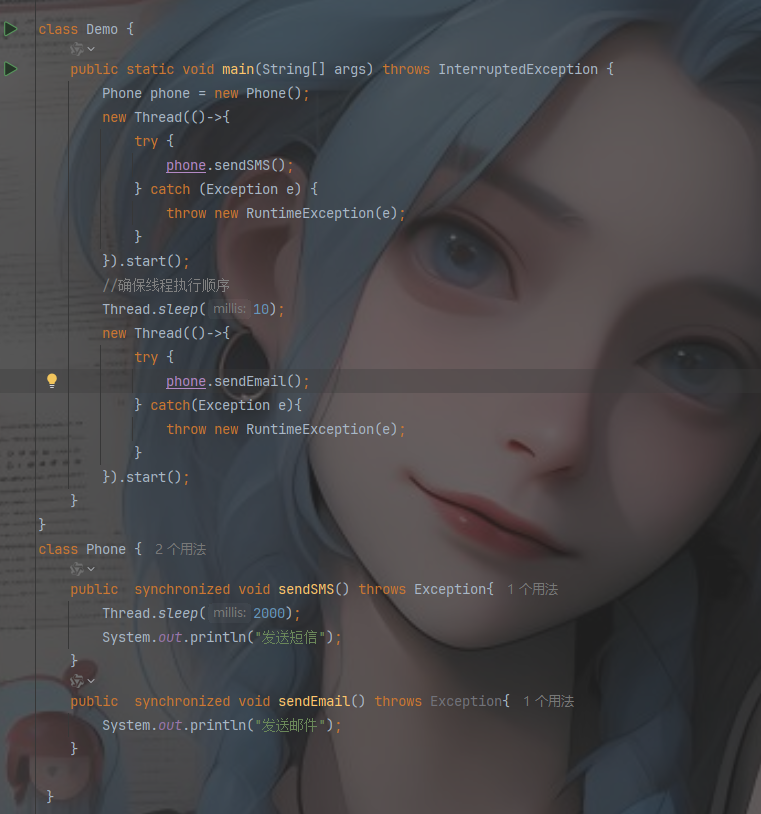Open the '2 个用法' usages hint for class Phone
The image size is (761, 814).
coord(180,549)
